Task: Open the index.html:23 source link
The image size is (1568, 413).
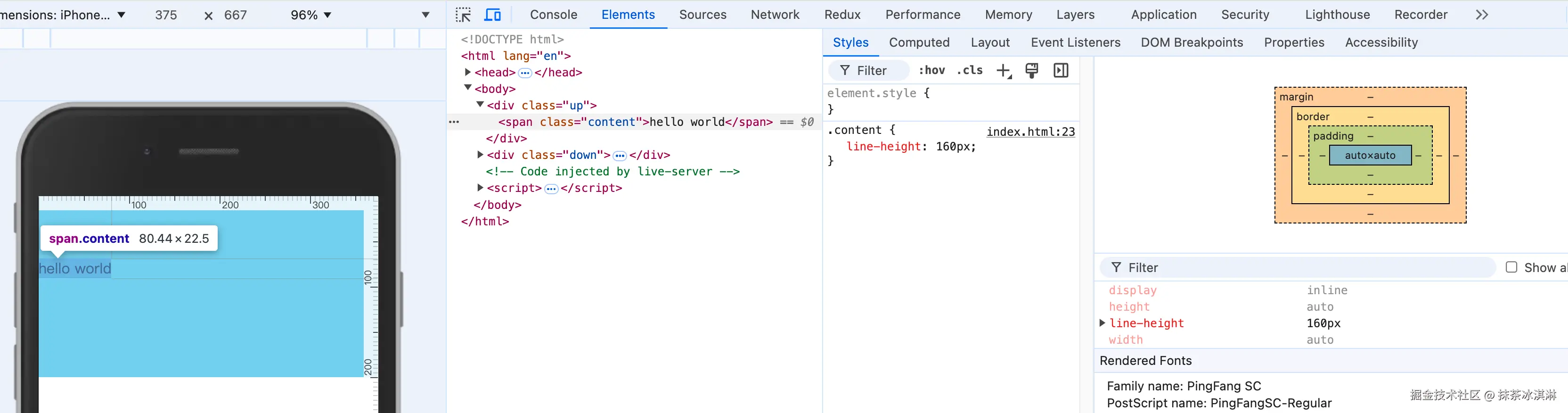Action: (1030, 132)
